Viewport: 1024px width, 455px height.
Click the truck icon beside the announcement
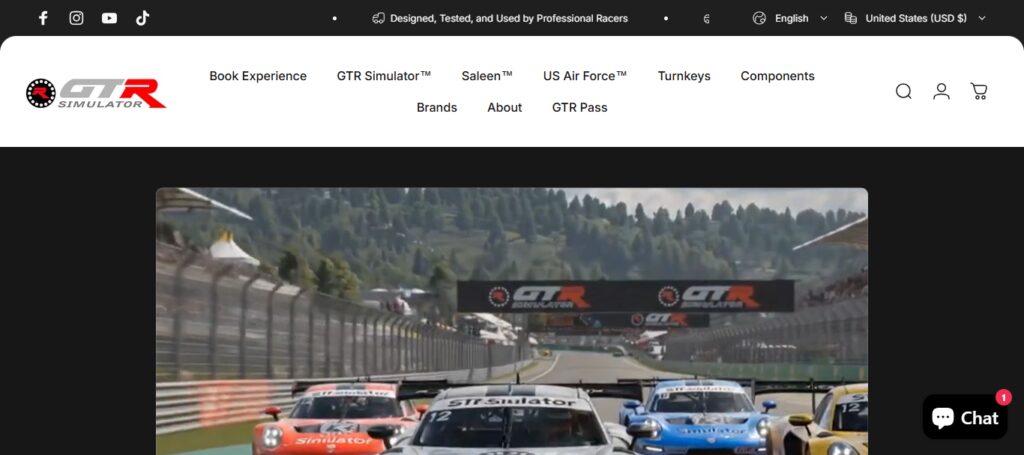pyautogui.click(x=378, y=18)
